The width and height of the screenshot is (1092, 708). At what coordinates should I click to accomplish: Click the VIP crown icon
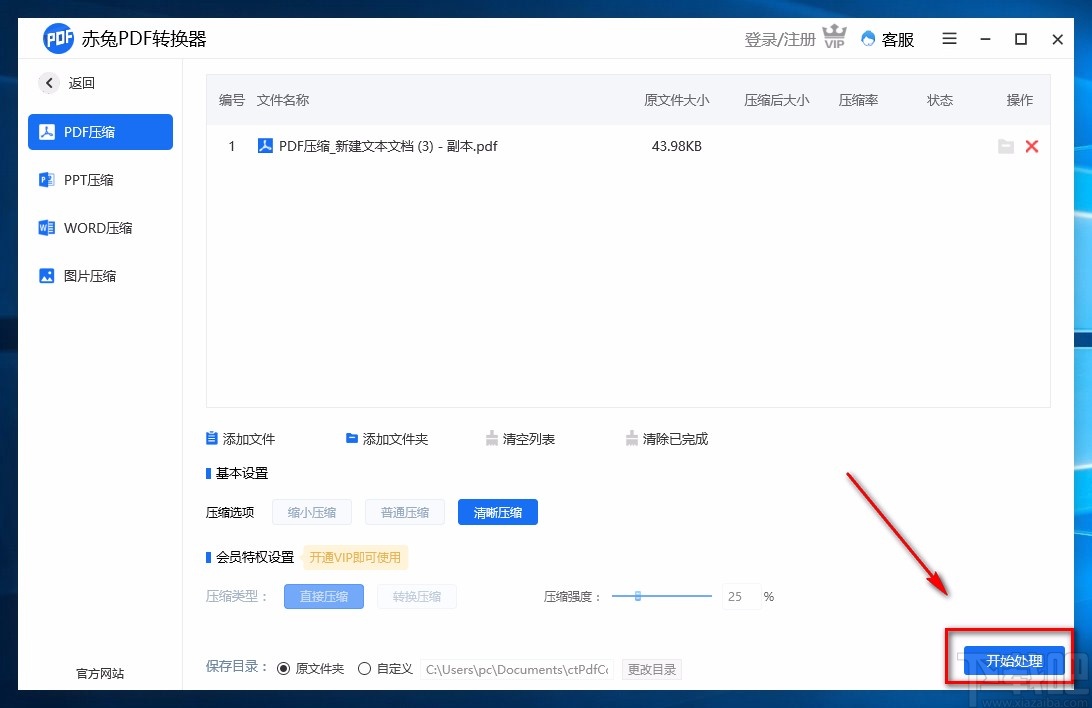(x=834, y=35)
